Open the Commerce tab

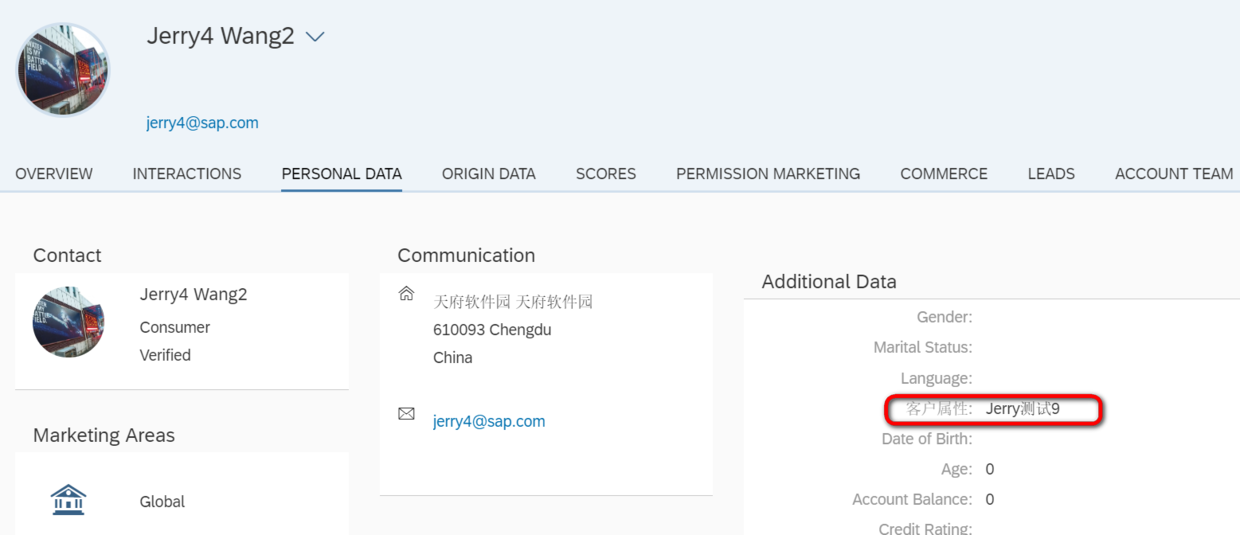click(944, 174)
